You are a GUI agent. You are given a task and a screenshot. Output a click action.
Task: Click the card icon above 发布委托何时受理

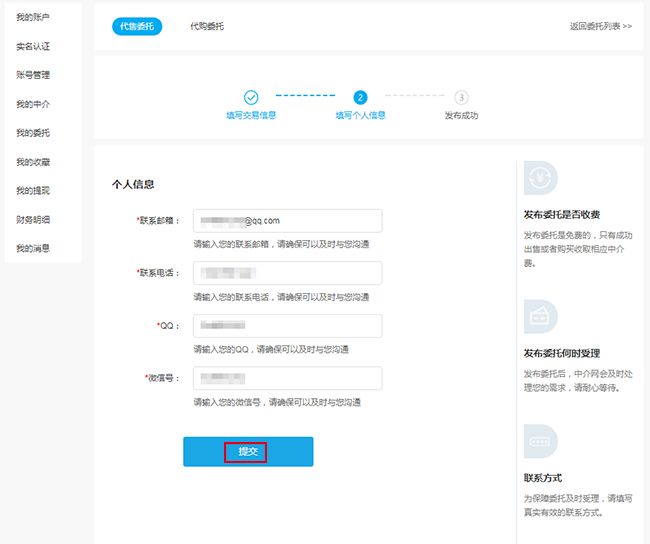click(x=540, y=316)
